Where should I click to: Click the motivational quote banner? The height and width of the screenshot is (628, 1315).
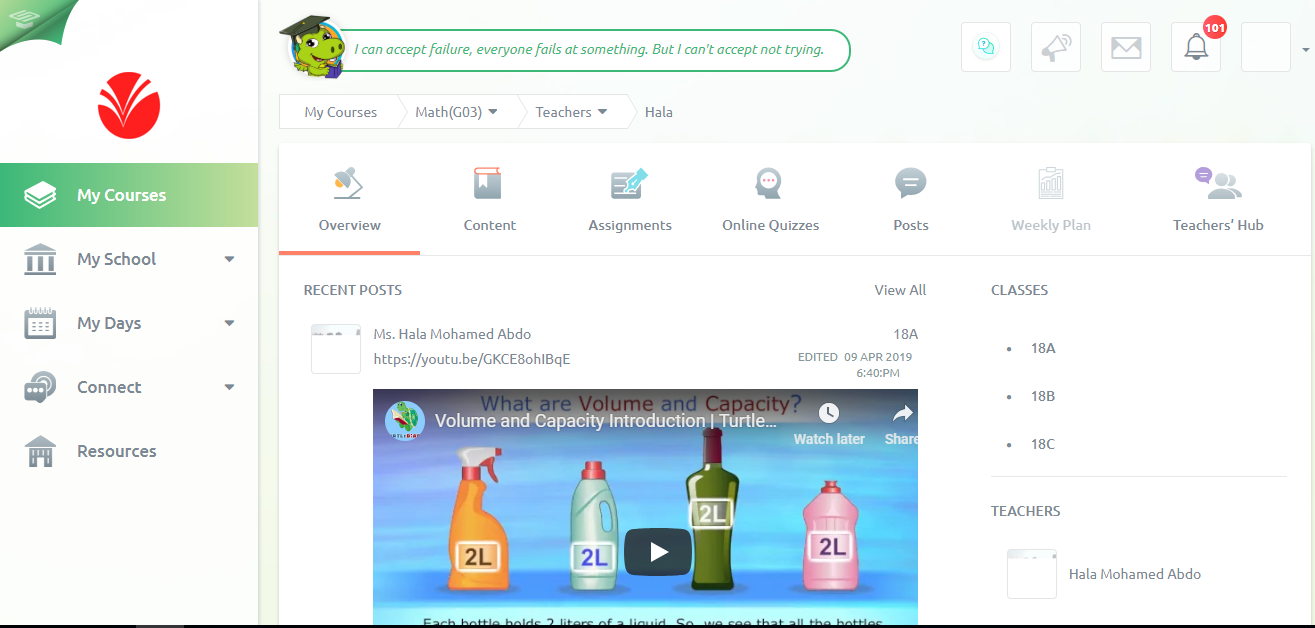tap(590, 50)
